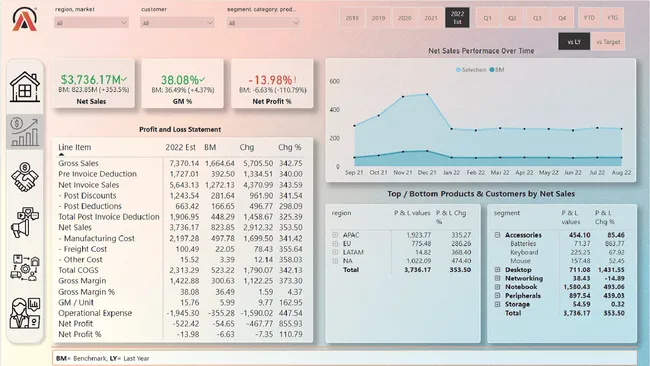Open the Executive view person icon

click(25, 313)
